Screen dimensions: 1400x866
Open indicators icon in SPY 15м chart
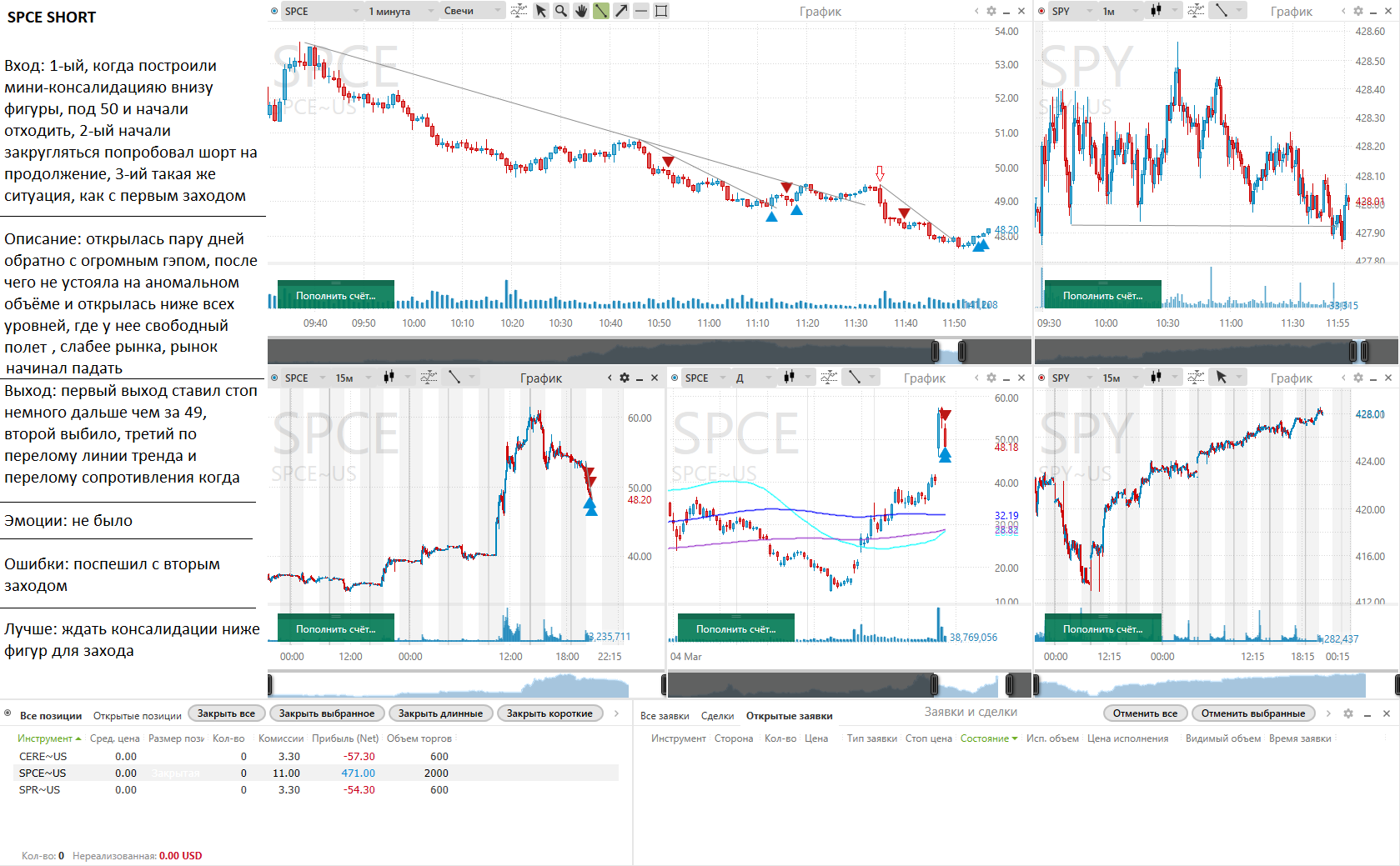tap(1196, 378)
